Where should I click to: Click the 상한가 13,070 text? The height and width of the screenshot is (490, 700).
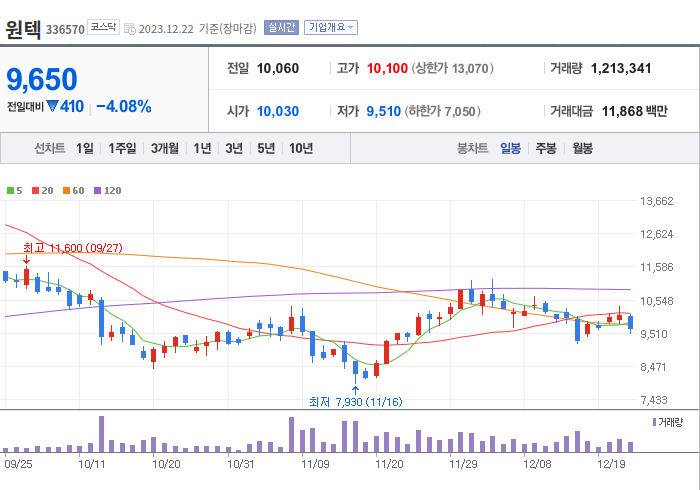coord(453,68)
